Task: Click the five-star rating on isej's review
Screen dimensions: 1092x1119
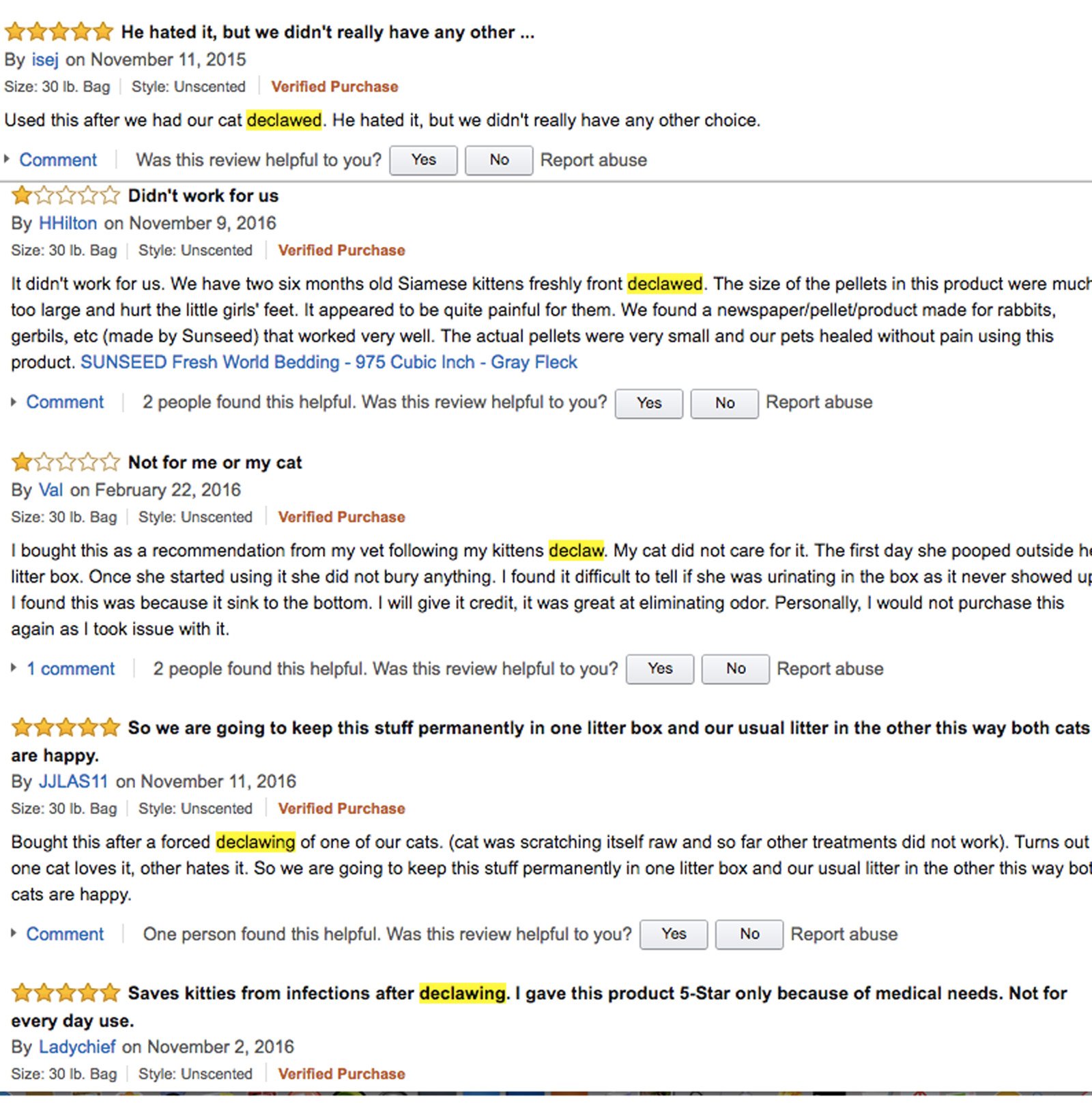Action: pos(59,31)
